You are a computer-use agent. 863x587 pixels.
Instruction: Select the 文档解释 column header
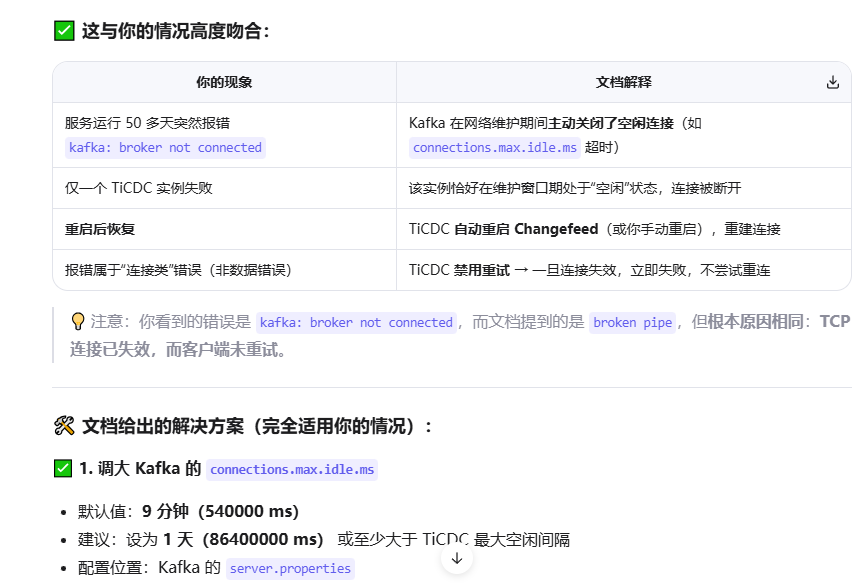[623, 82]
